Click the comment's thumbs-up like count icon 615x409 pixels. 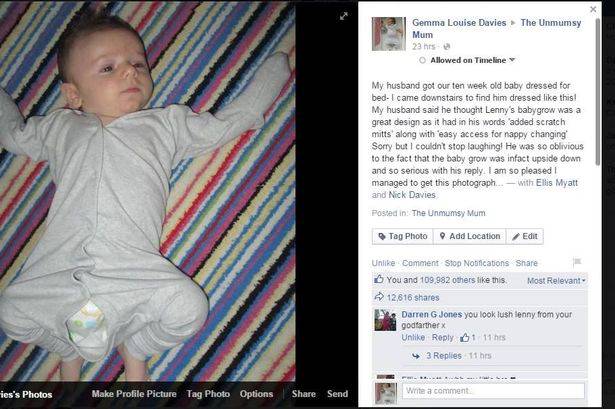pos(465,337)
